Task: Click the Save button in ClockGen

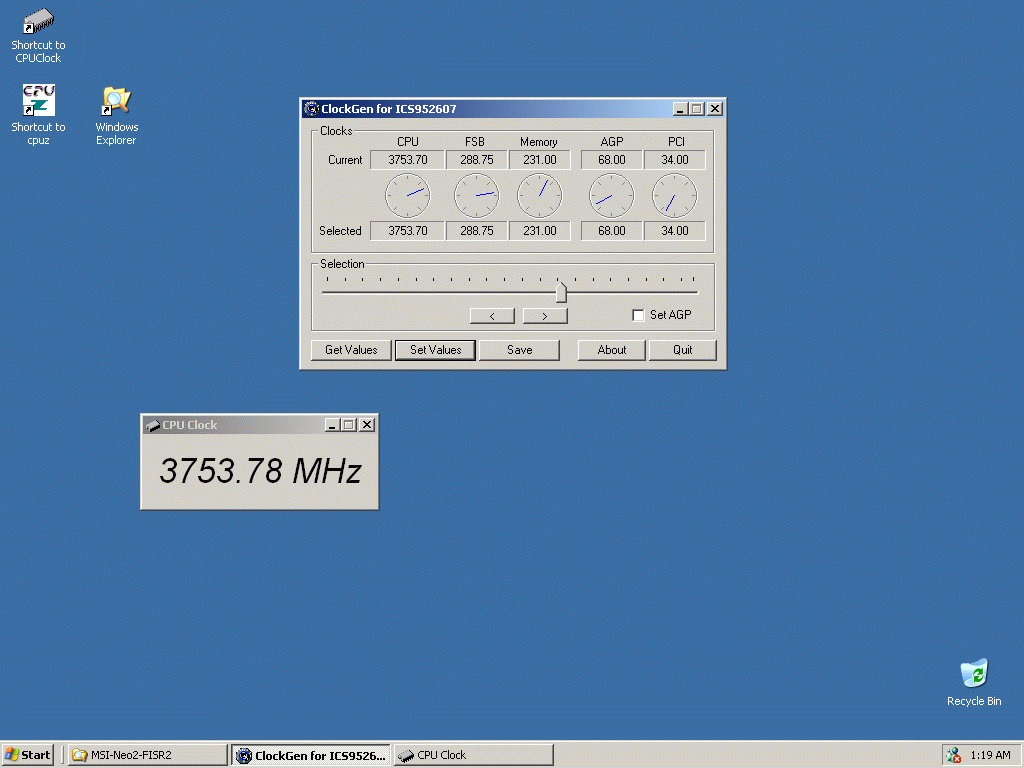Action: tap(520, 350)
